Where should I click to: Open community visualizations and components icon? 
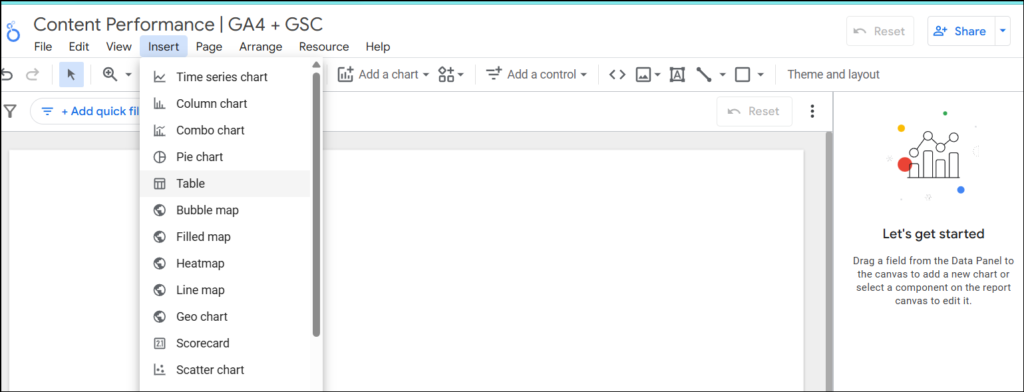coord(451,74)
